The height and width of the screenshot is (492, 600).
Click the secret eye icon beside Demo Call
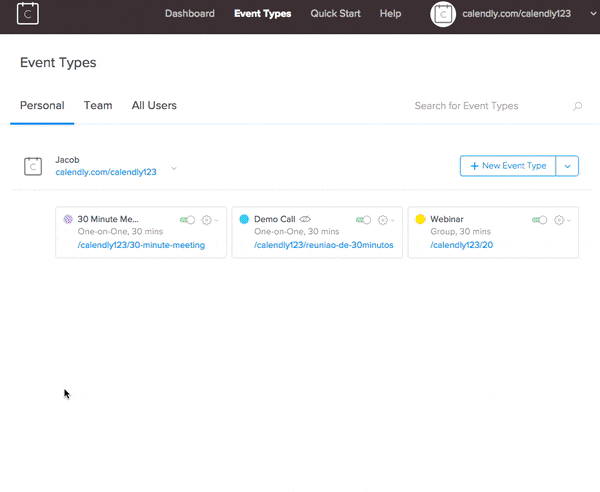pyautogui.click(x=305, y=219)
